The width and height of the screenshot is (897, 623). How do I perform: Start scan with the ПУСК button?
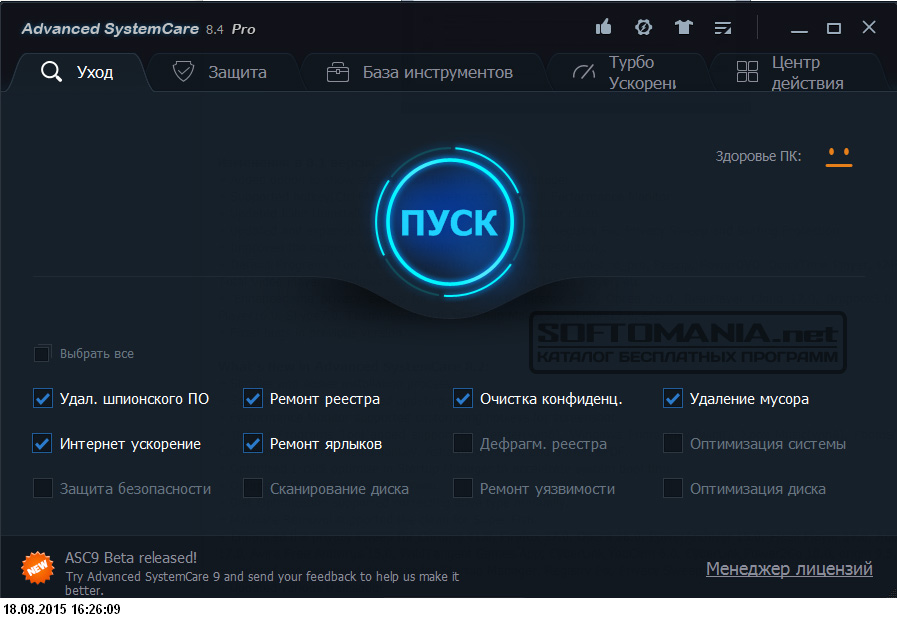click(450, 222)
